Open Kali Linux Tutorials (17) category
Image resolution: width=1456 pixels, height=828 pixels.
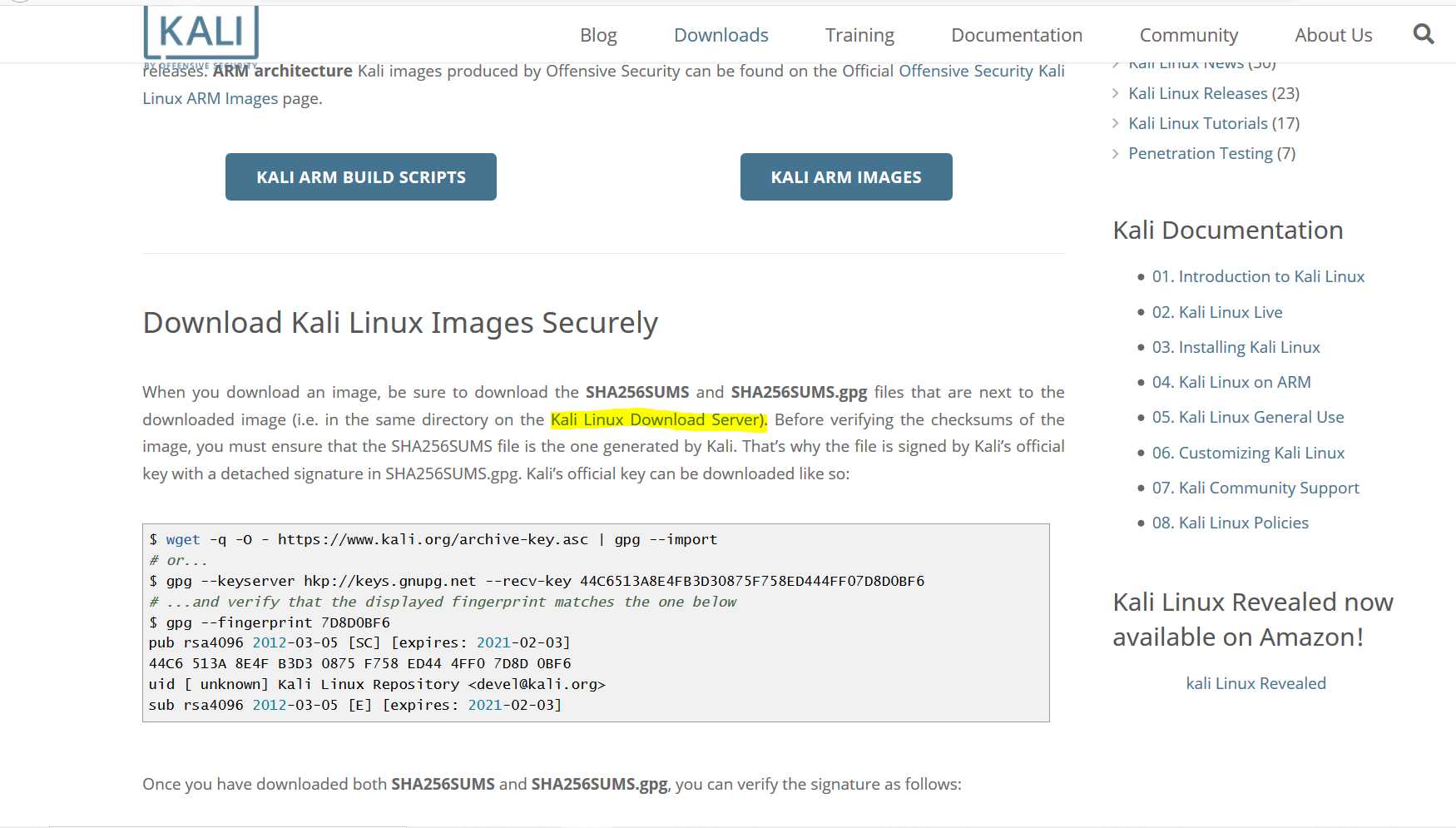1214,123
